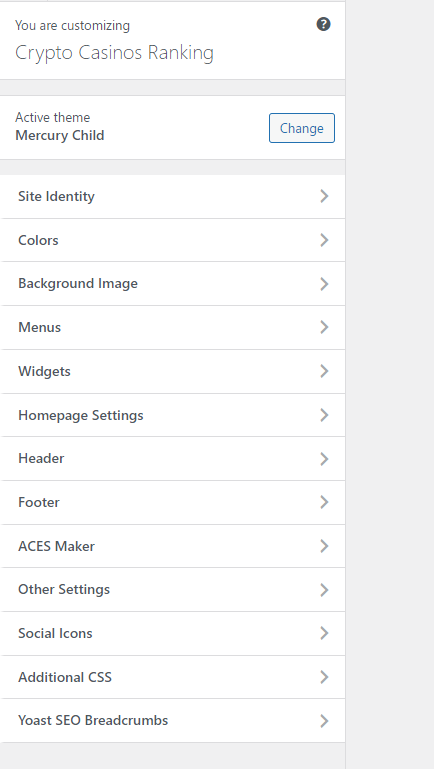Viewport: 434px width, 769px height.
Task: Click the help question mark icon
Action: [323, 24]
